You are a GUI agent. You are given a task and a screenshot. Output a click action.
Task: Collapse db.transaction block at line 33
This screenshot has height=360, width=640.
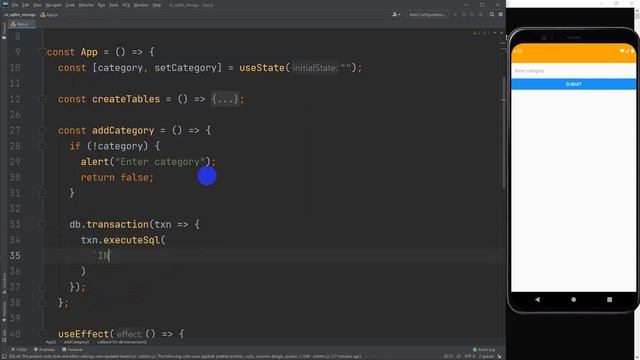(x=42, y=224)
